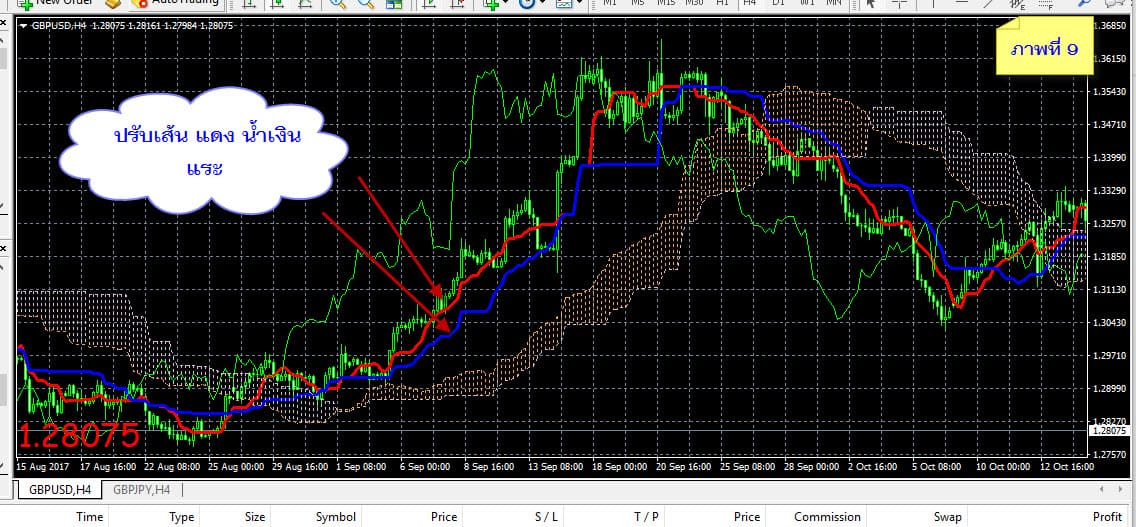Image resolution: width=1136 pixels, height=527 pixels.
Task: Select the Fibonacci retracement tool
Action: 1045,4
